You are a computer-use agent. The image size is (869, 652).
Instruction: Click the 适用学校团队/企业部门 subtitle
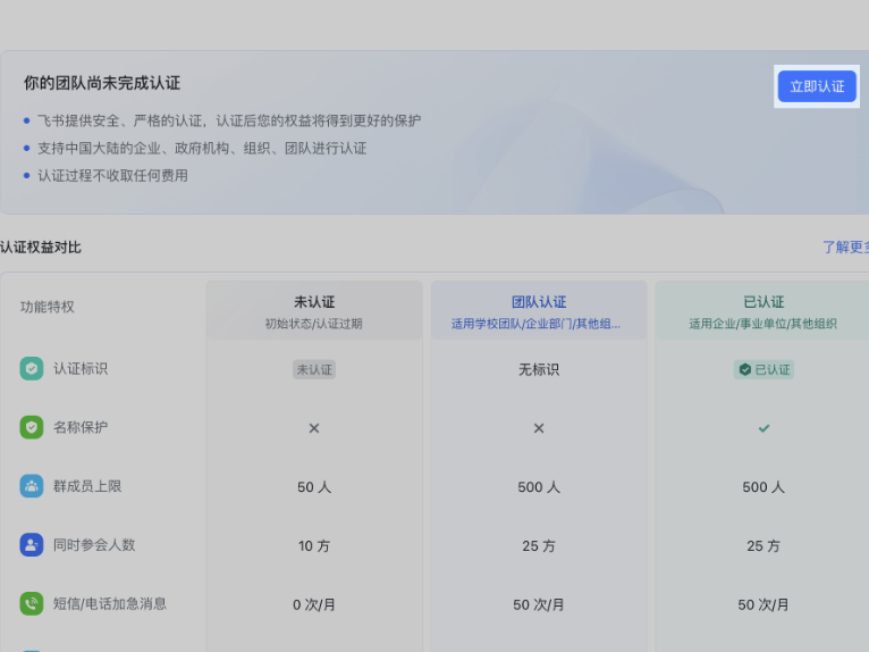(536, 324)
